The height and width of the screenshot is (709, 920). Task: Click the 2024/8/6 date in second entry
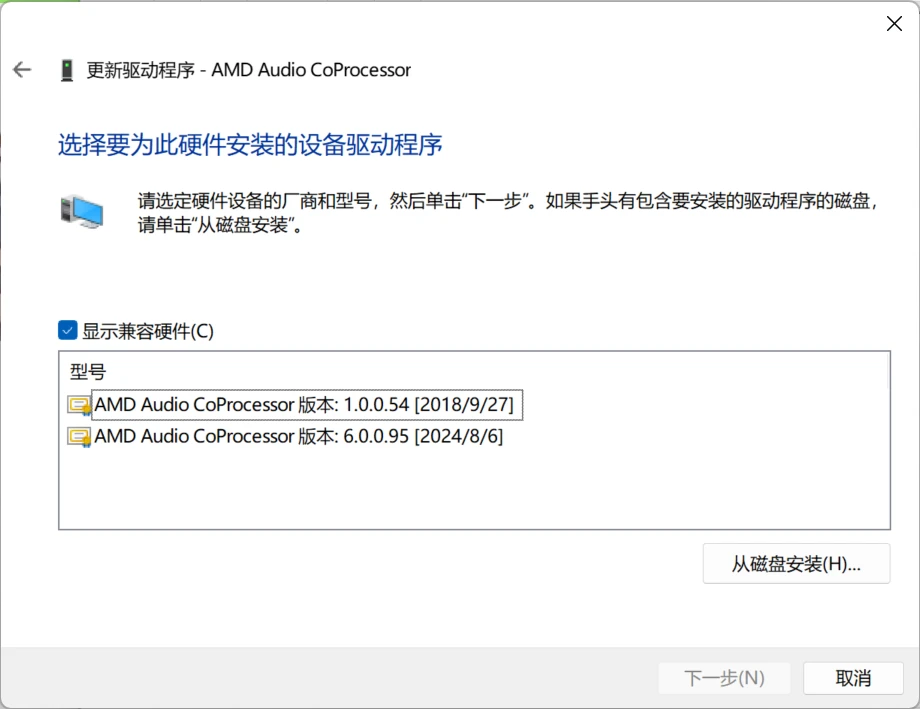click(459, 437)
